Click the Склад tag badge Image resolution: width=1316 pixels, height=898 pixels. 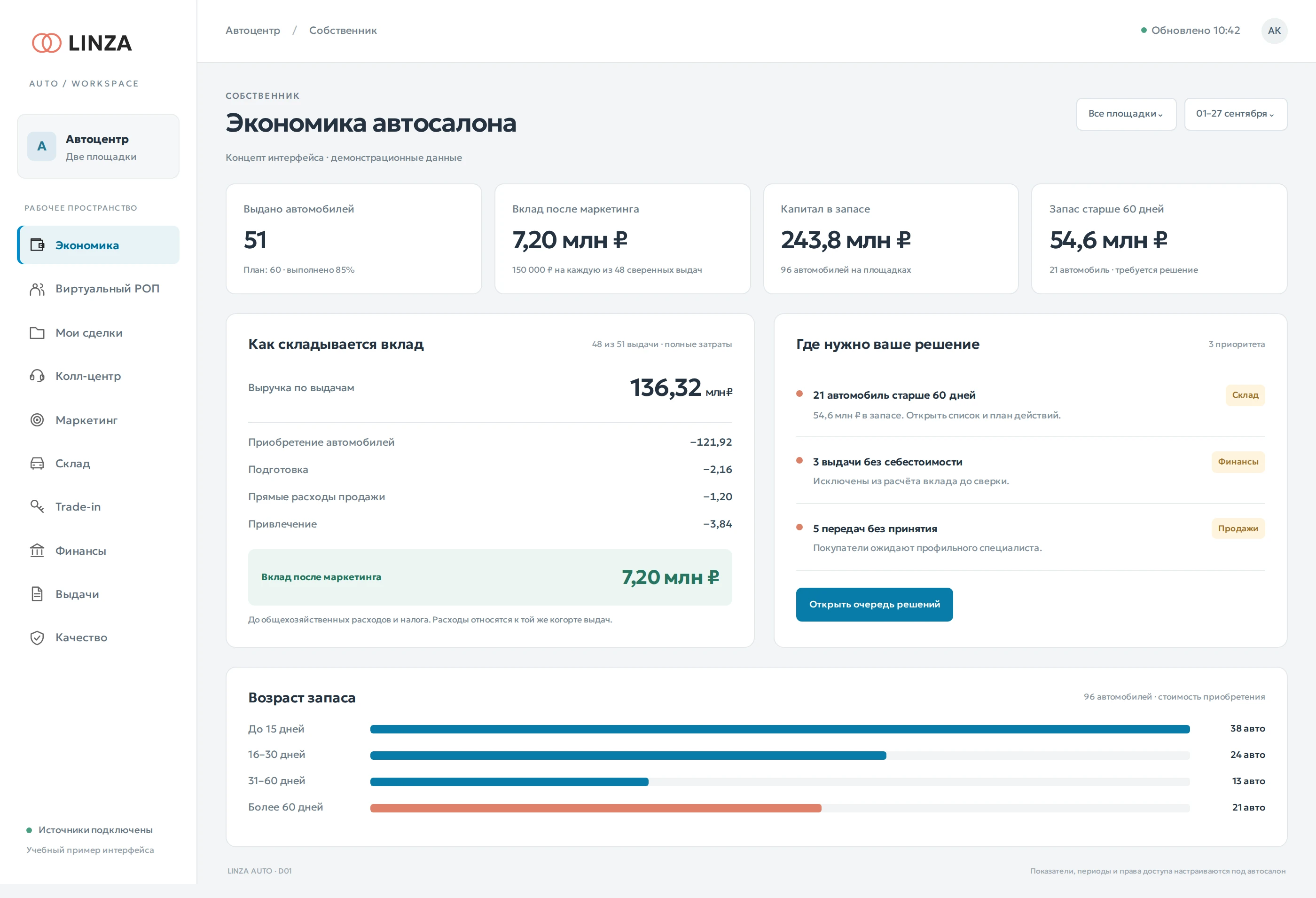pyautogui.click(x=1245, y=395)
